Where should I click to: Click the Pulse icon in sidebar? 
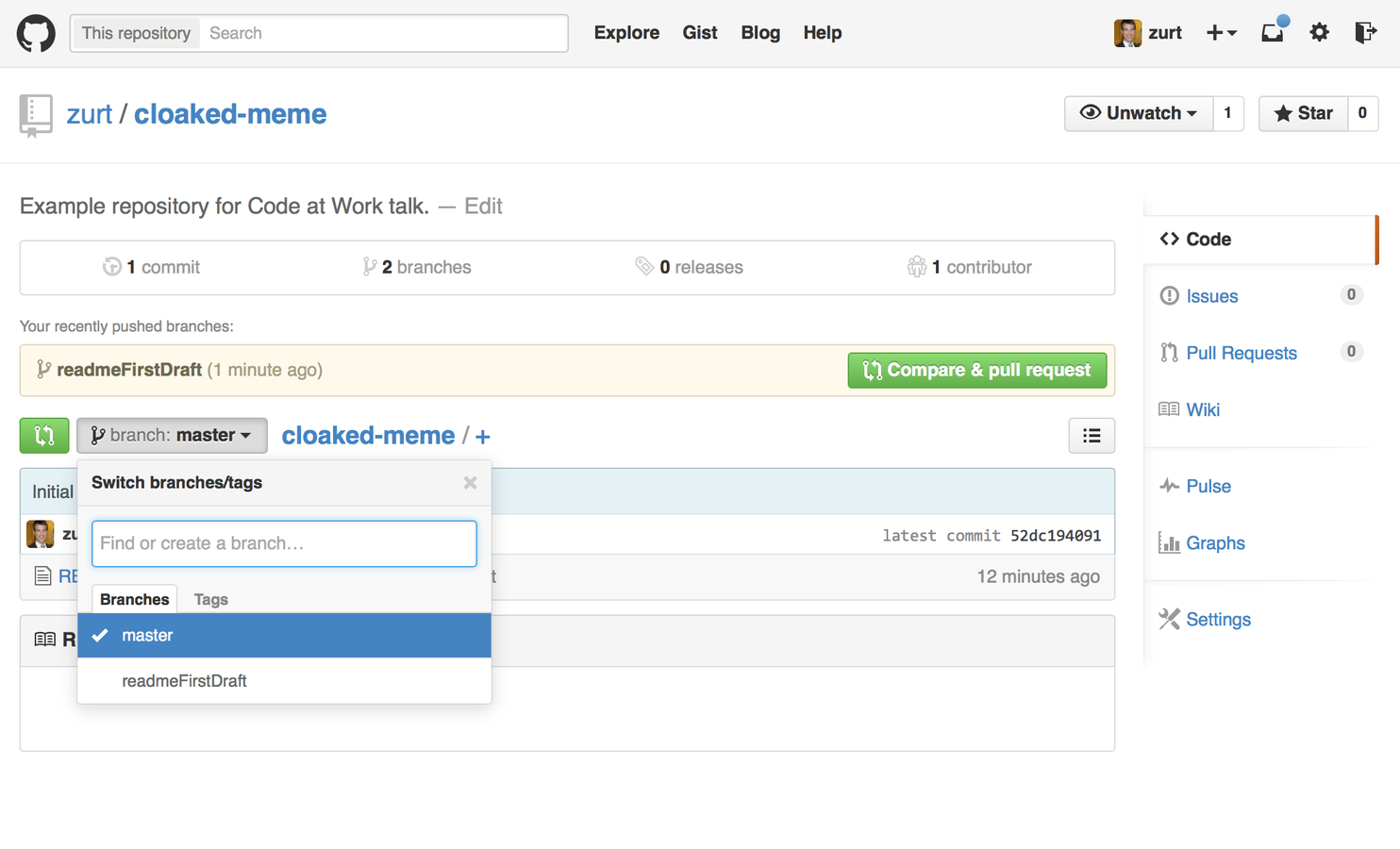click(1170, 486)
